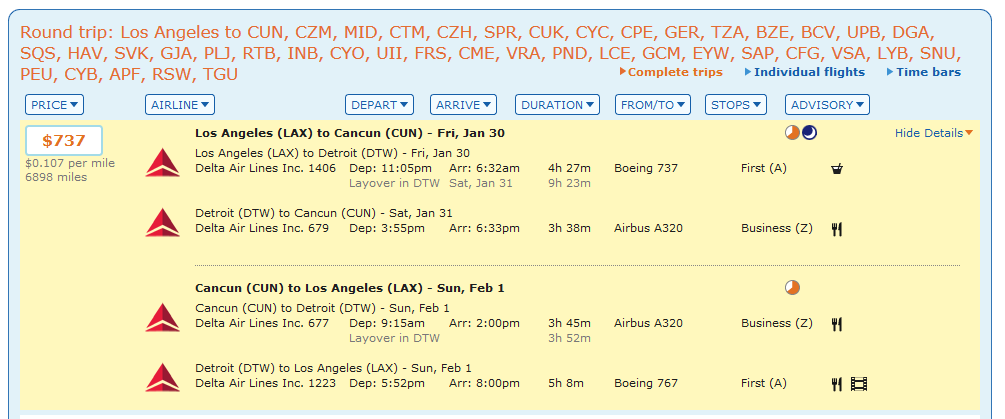
Task: Click the Delta logo beside flight 1406
Action: click(162, 161)
